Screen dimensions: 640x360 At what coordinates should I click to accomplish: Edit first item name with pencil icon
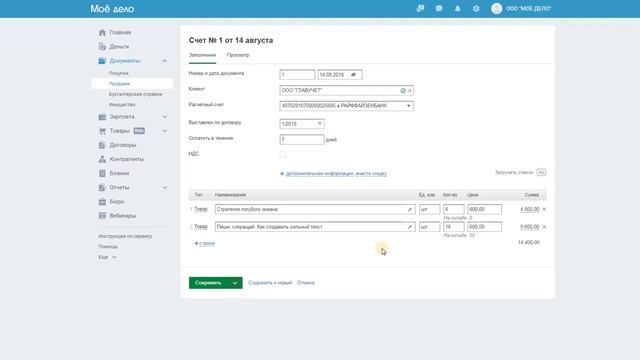click(410, 209)
